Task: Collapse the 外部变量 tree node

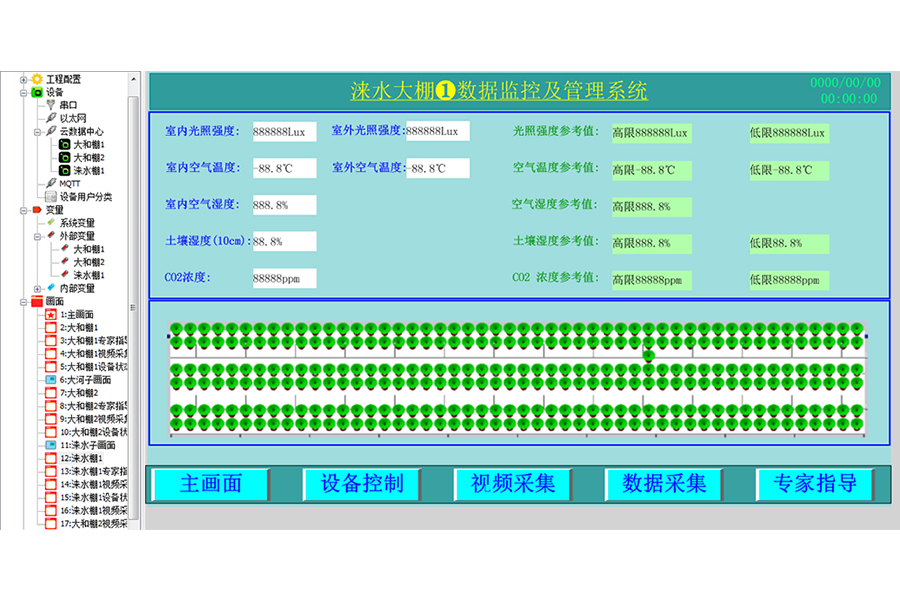Action: [x=37, y=236]
